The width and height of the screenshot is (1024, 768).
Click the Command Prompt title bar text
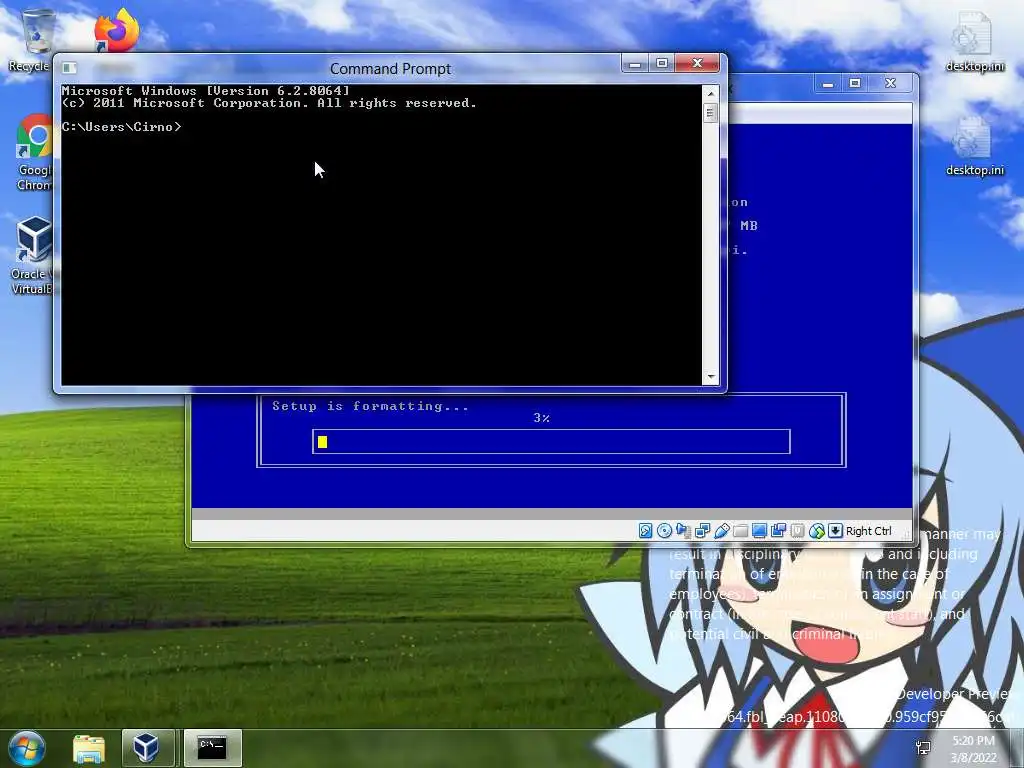click(x=391, y=69)
